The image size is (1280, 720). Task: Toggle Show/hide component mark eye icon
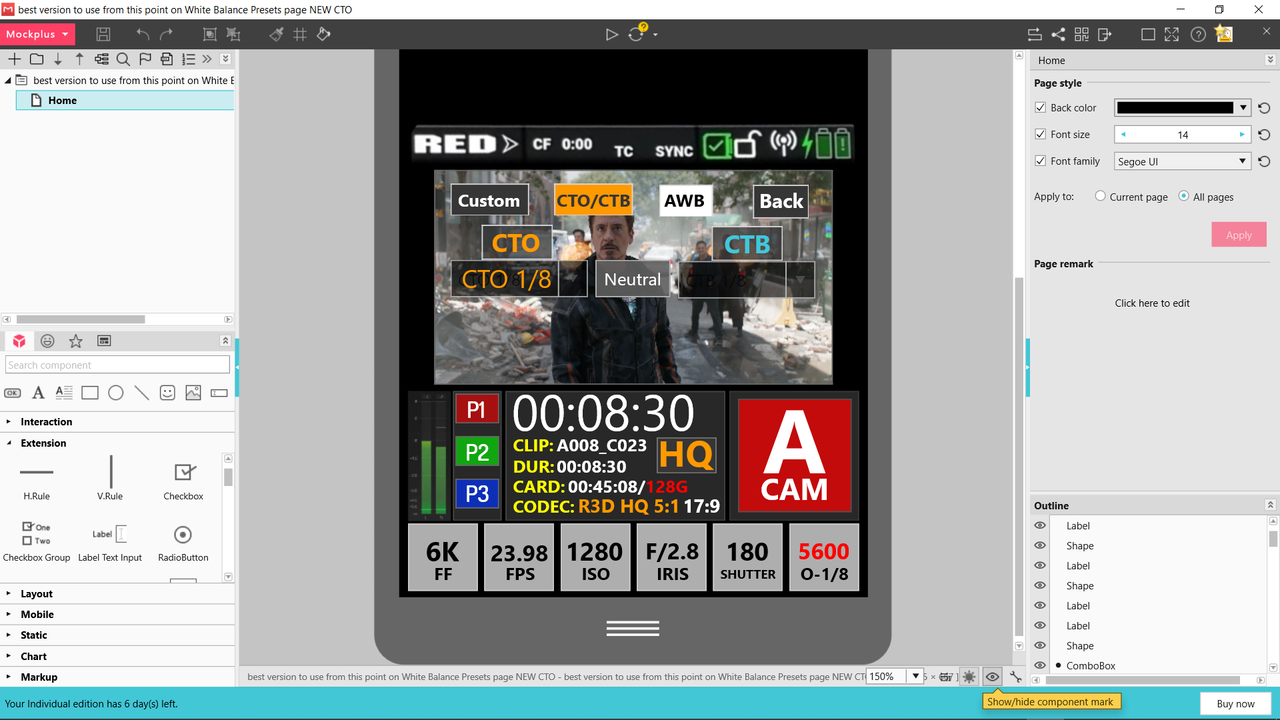(992, 677)
